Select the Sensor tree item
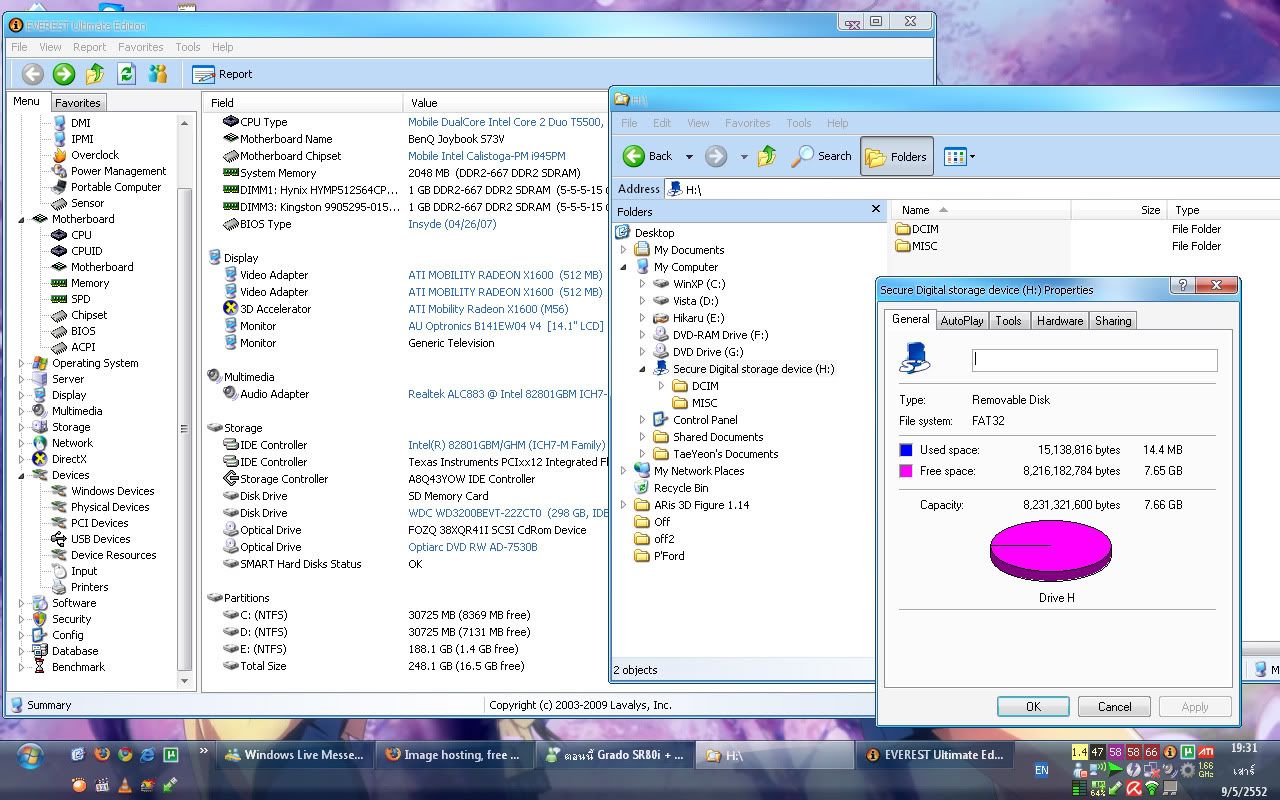The image size is (1280, 800). pyautogui.click(x=87, y=203)
